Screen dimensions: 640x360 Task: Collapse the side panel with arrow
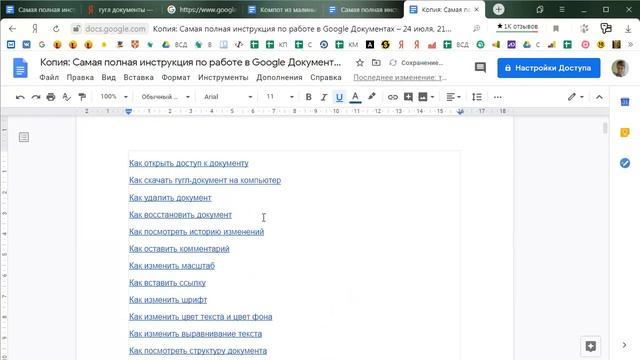coord(624,345)
